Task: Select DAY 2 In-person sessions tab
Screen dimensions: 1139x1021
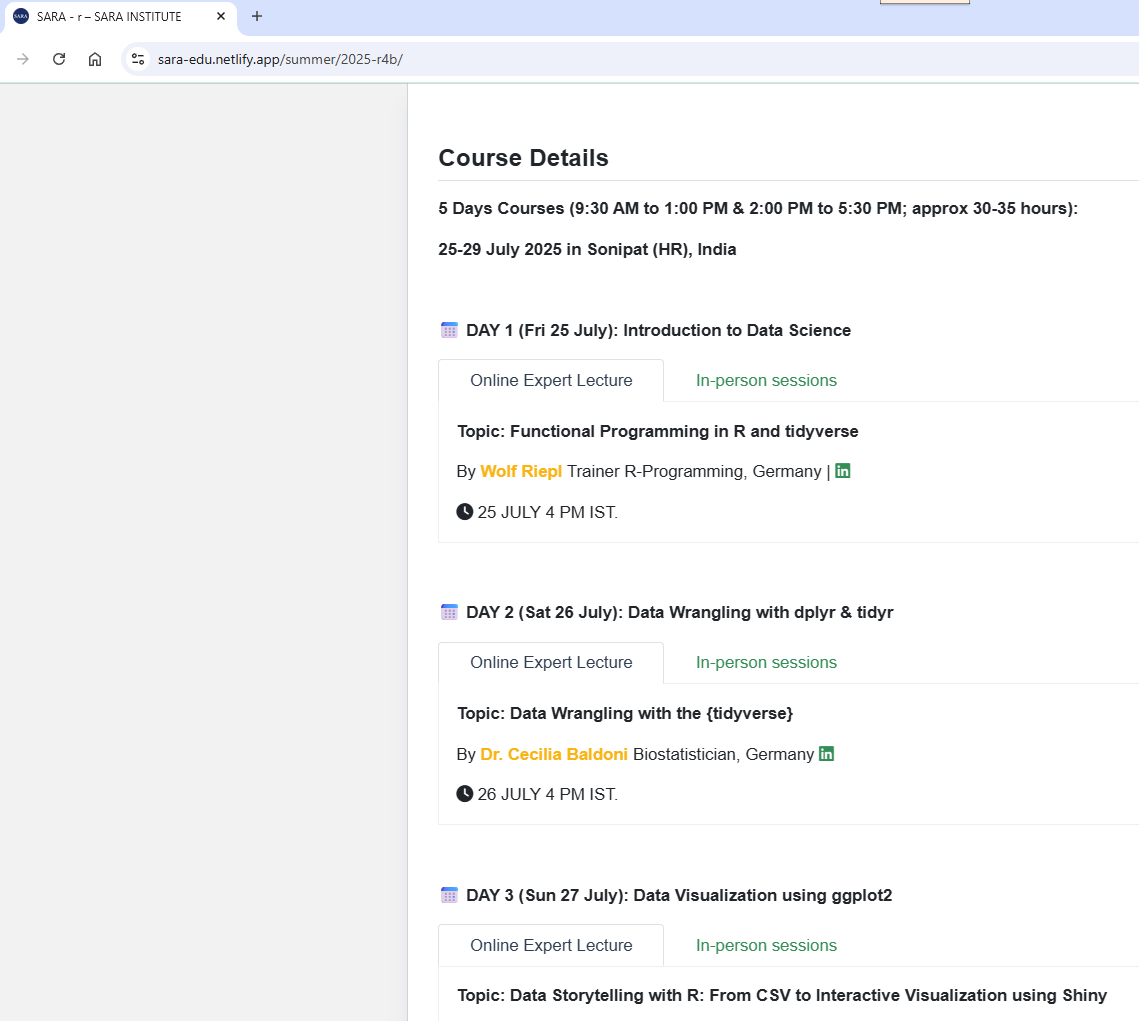Action: (766, 662)
